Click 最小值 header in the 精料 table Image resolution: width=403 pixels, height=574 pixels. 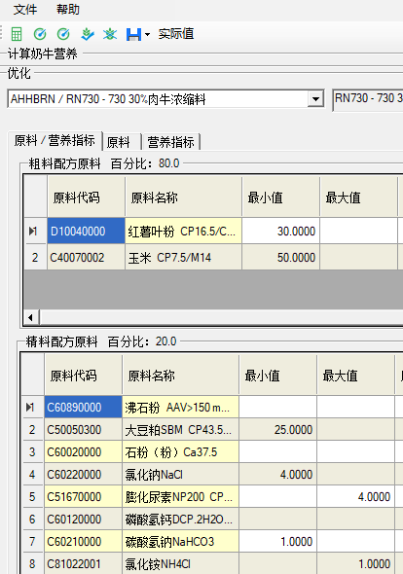pos(278,376)
